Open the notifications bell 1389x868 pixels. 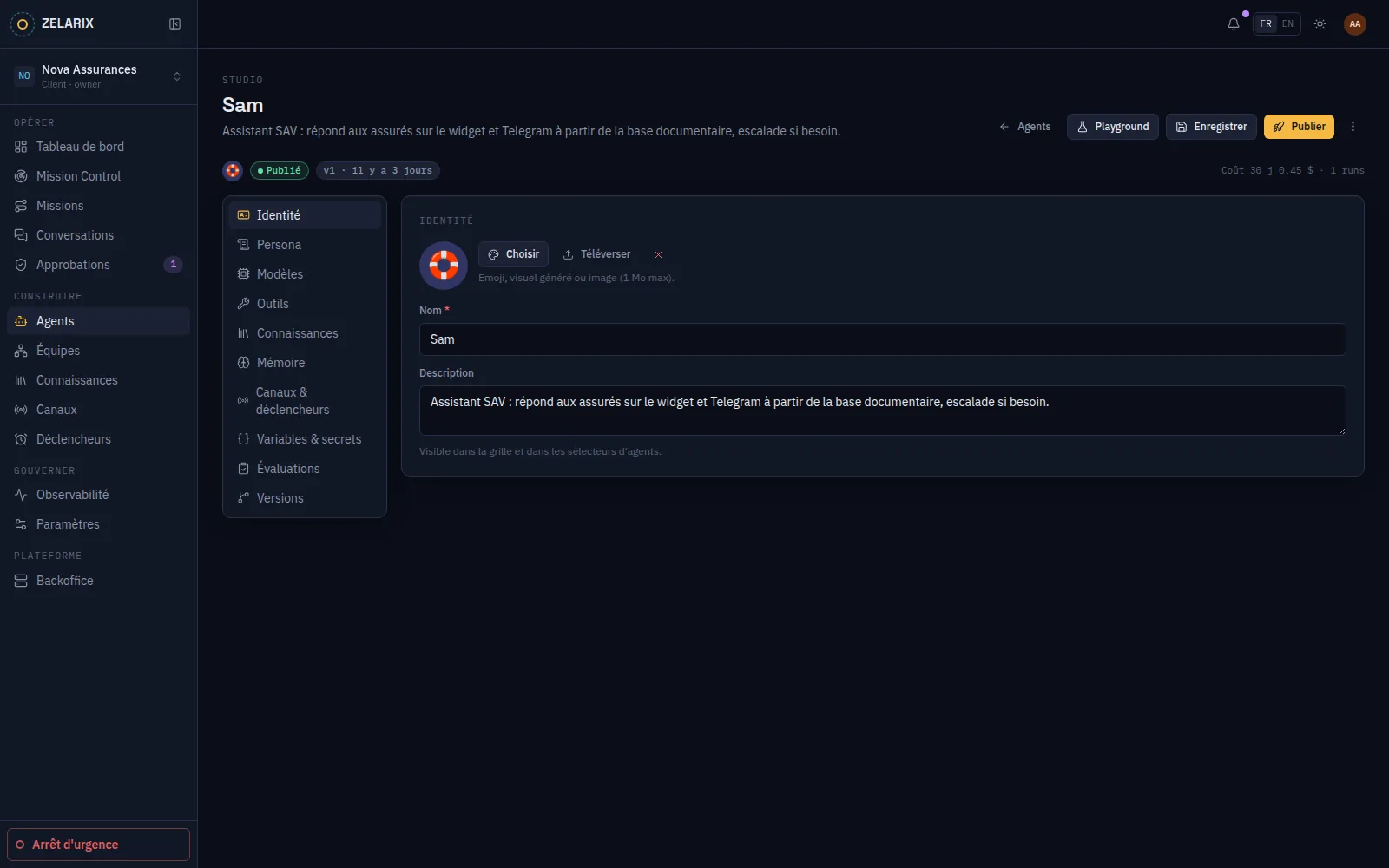pyautogui.click(x=1233, y=23)
